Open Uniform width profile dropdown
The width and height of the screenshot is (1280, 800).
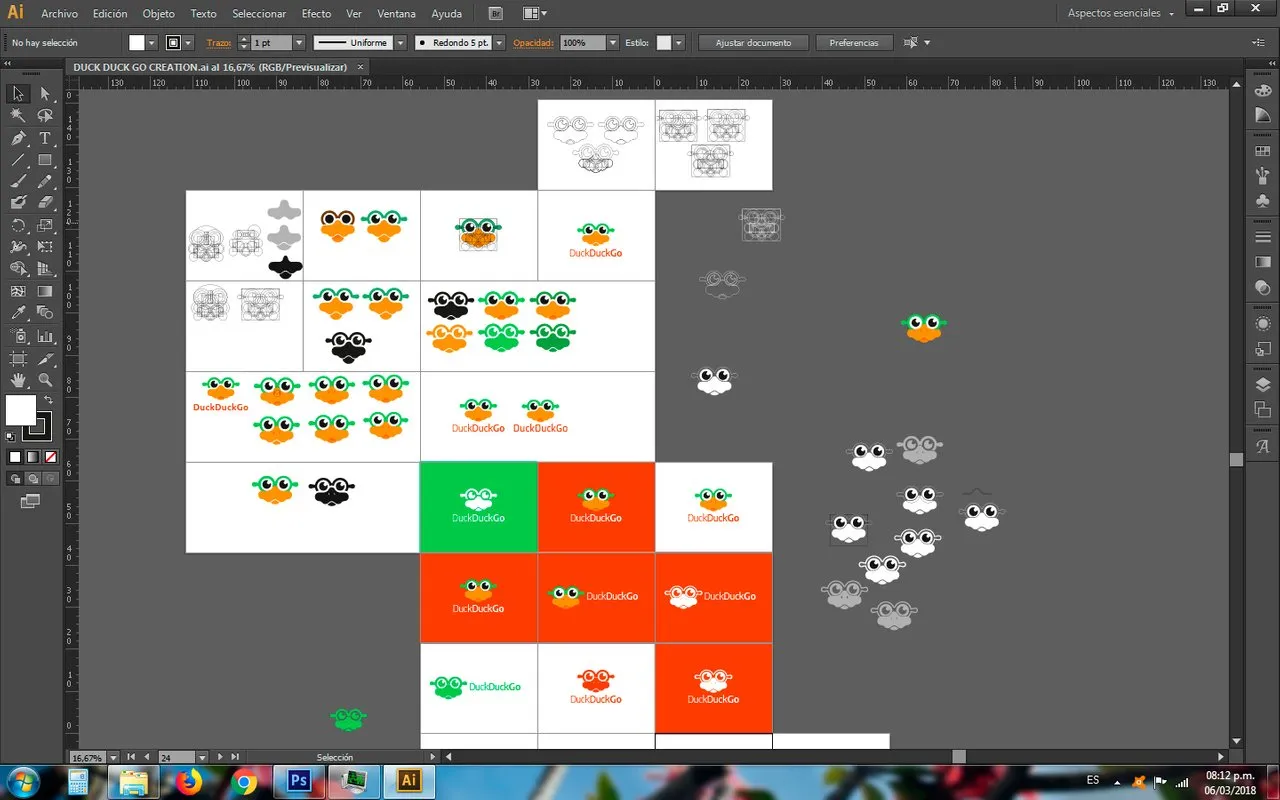click(400, 43)
